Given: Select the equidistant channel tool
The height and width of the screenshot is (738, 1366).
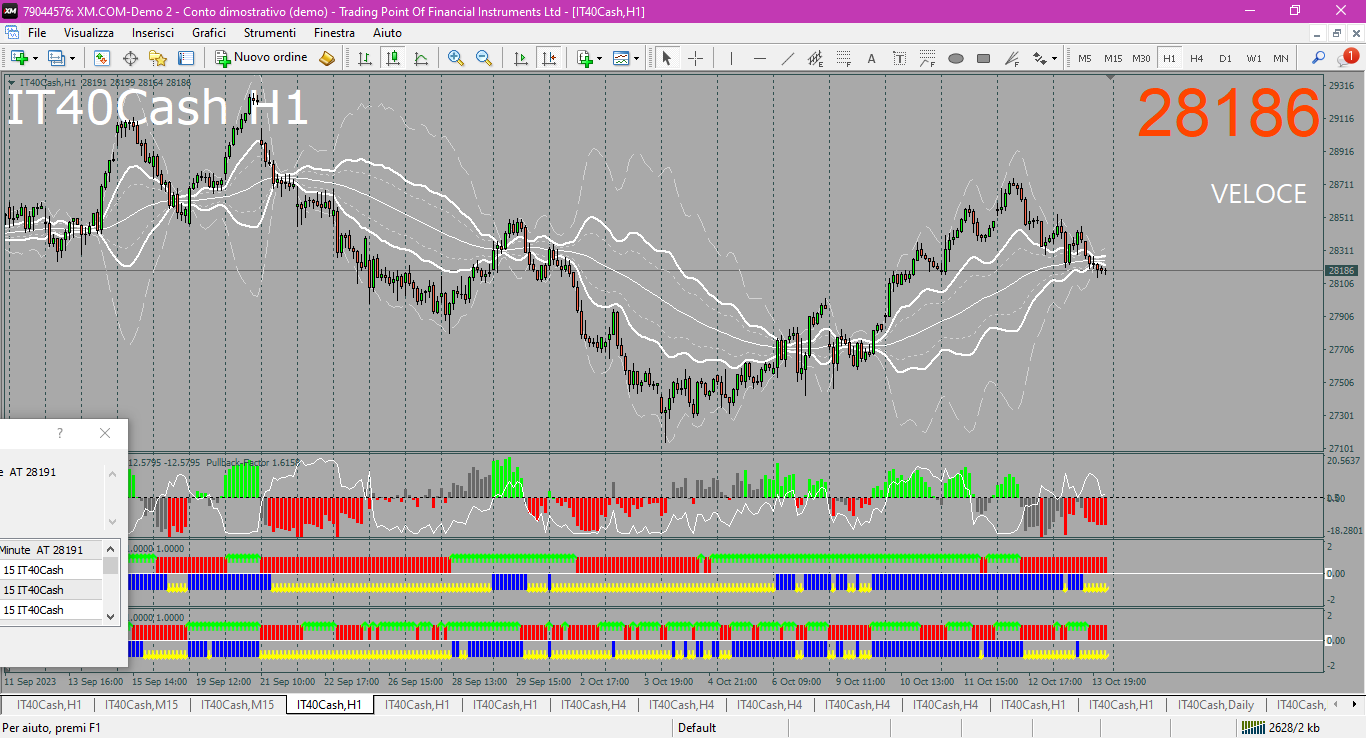Looking at the screenshot, I should (815, 58).
